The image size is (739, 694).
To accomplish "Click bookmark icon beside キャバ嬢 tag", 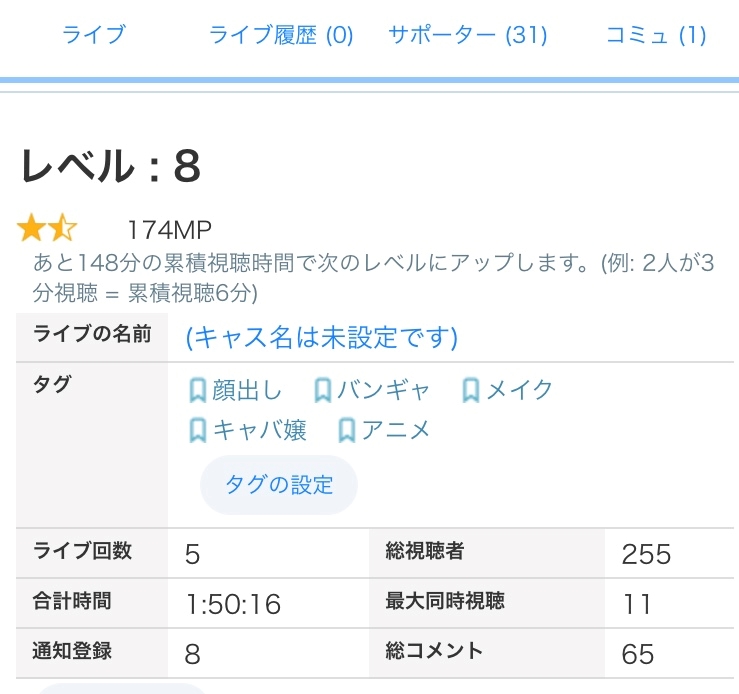I will (197, 431).
